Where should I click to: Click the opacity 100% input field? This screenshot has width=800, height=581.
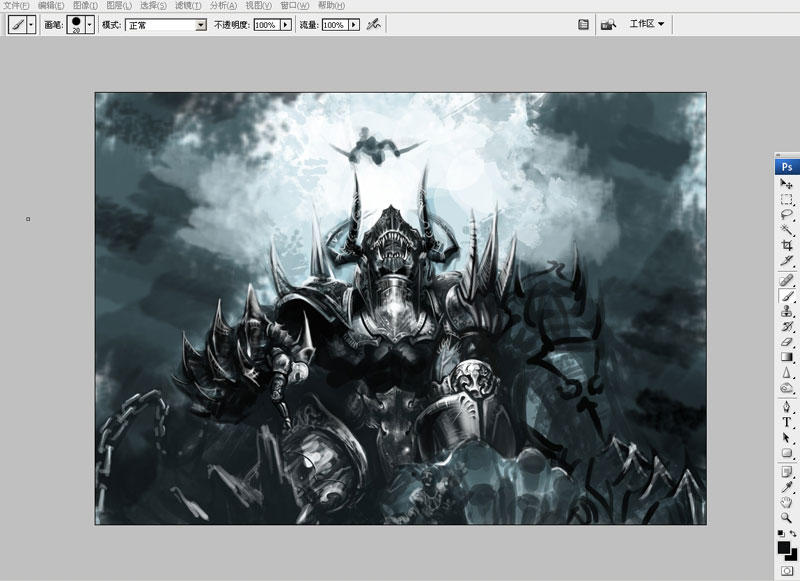point(267,24)
